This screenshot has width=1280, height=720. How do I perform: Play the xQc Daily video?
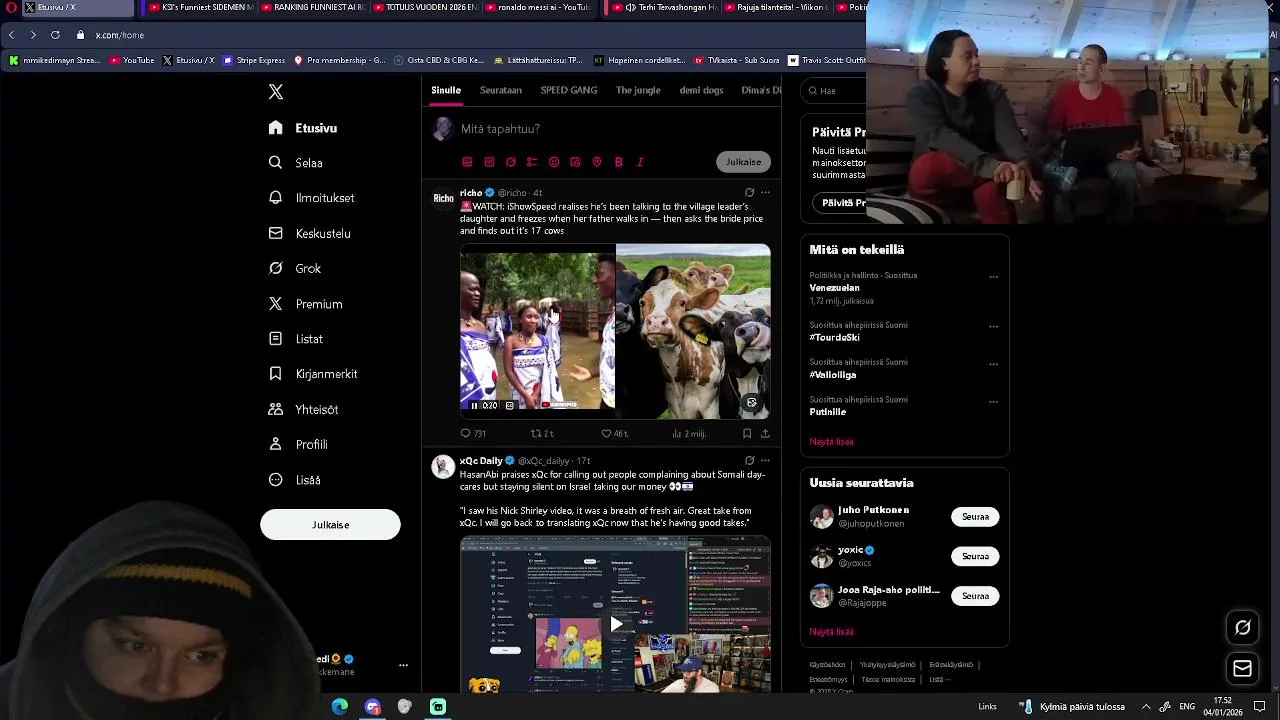(616, 624)
